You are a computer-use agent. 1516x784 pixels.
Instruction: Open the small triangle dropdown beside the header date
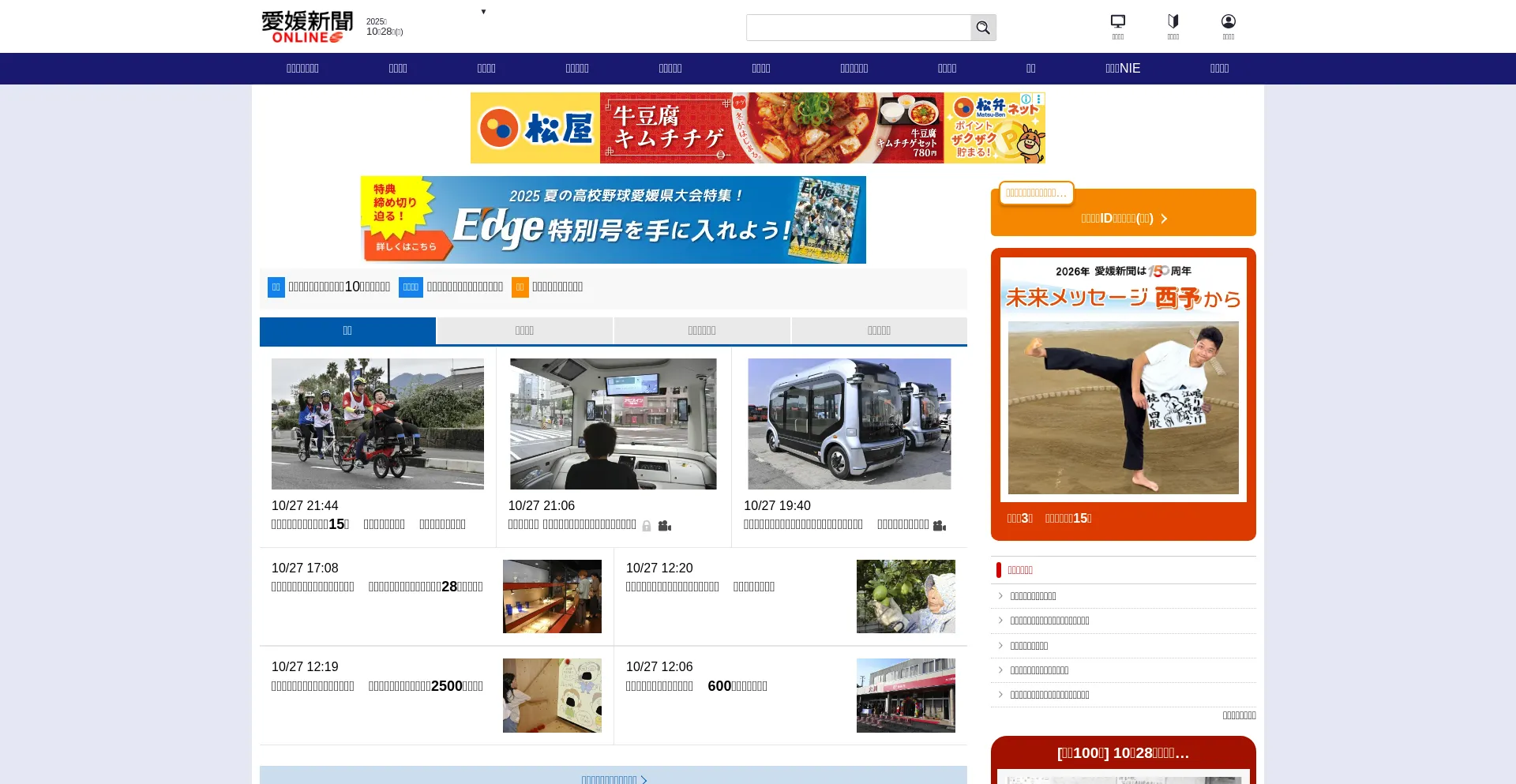pos(483,12)
